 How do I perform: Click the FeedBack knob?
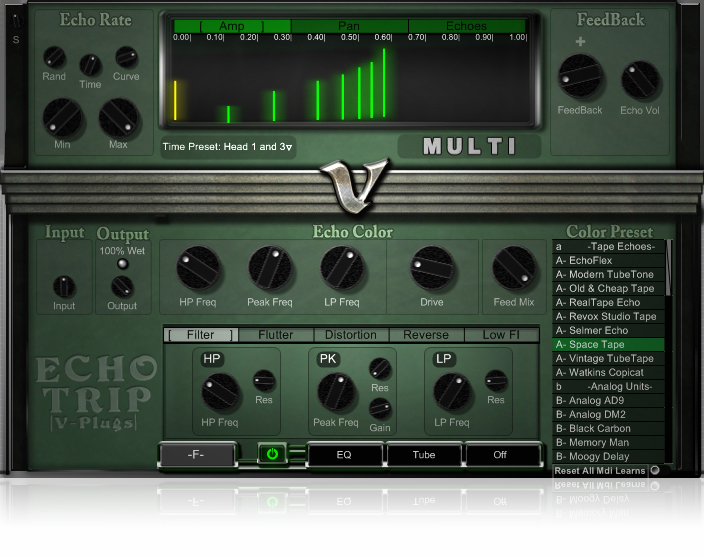tap(580, 76)
